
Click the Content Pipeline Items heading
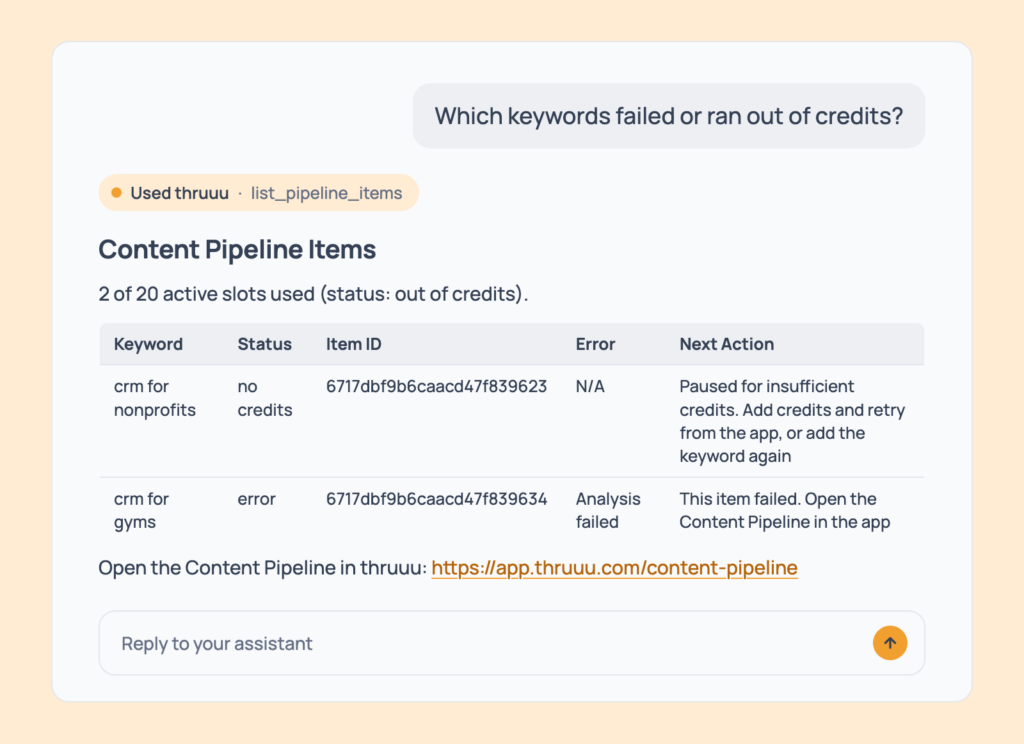237,249
